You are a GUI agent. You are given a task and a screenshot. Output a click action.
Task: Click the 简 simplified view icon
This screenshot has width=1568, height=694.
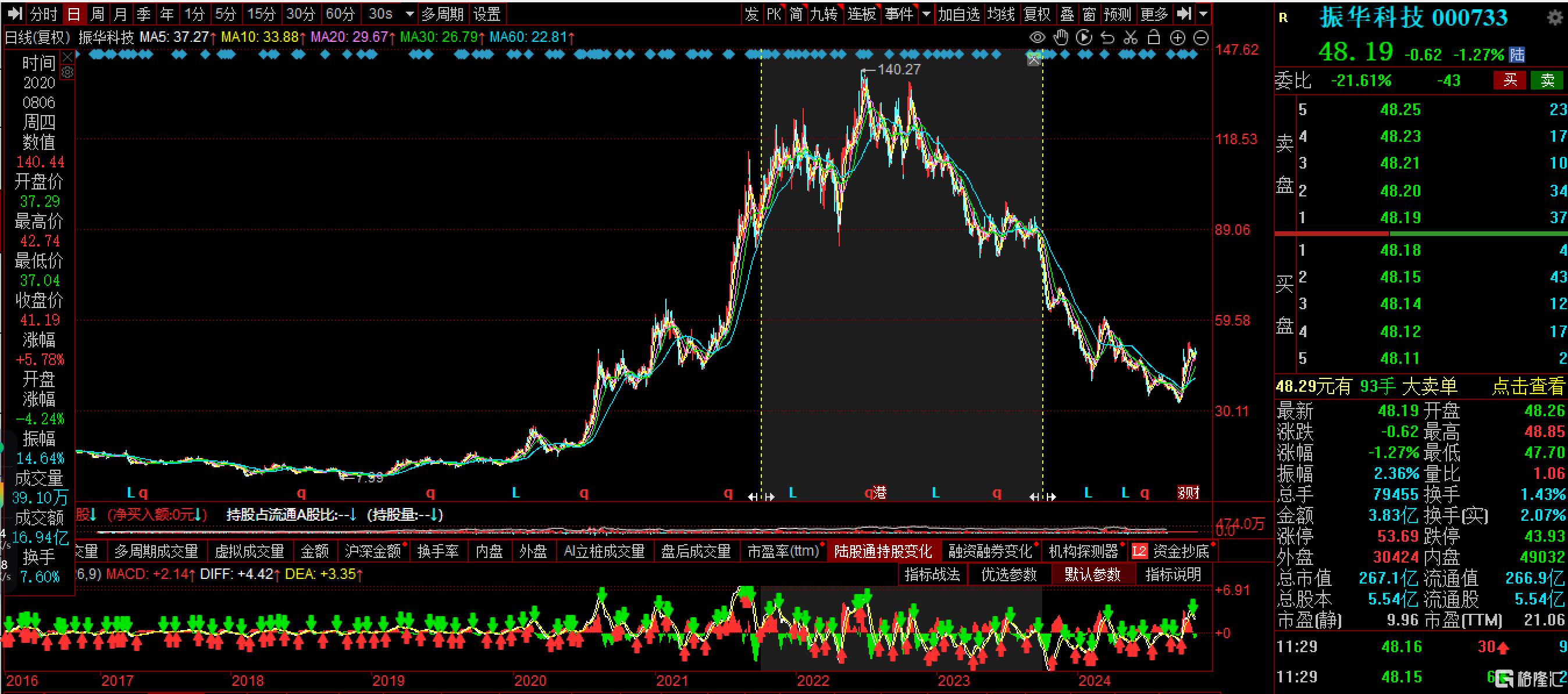click(x=796, y=13)
